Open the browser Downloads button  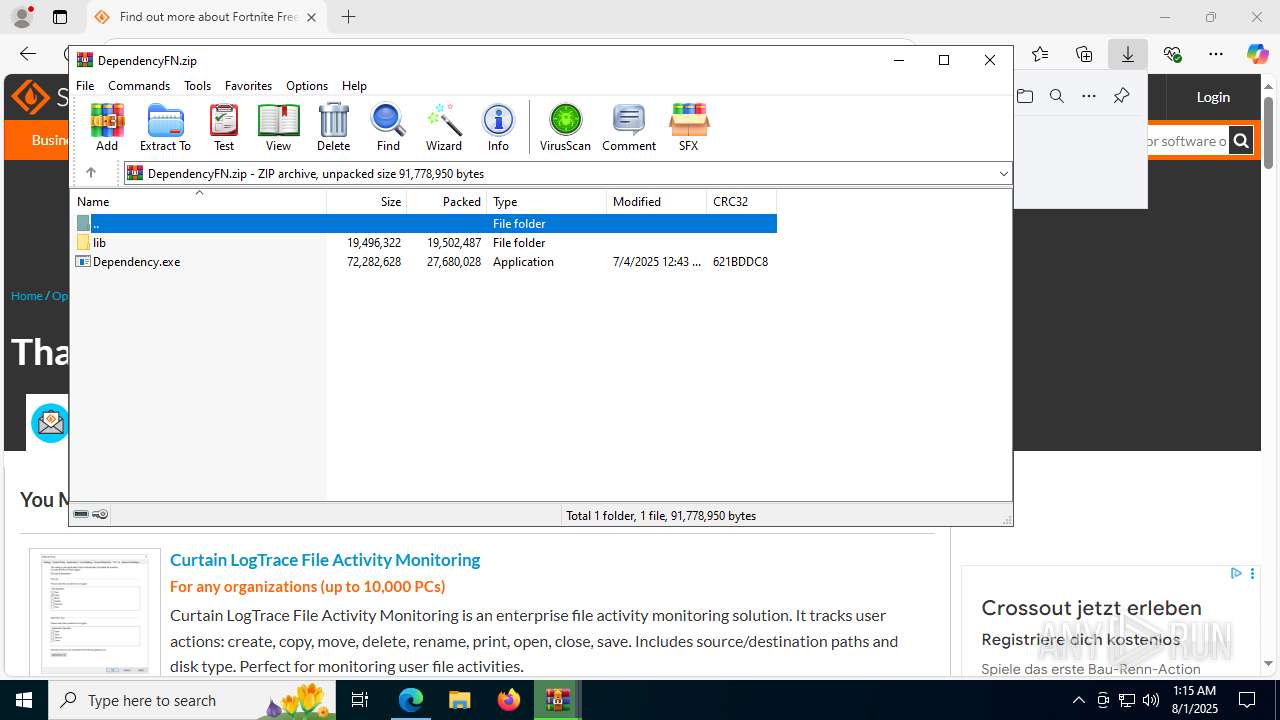tap(1128, 54)
